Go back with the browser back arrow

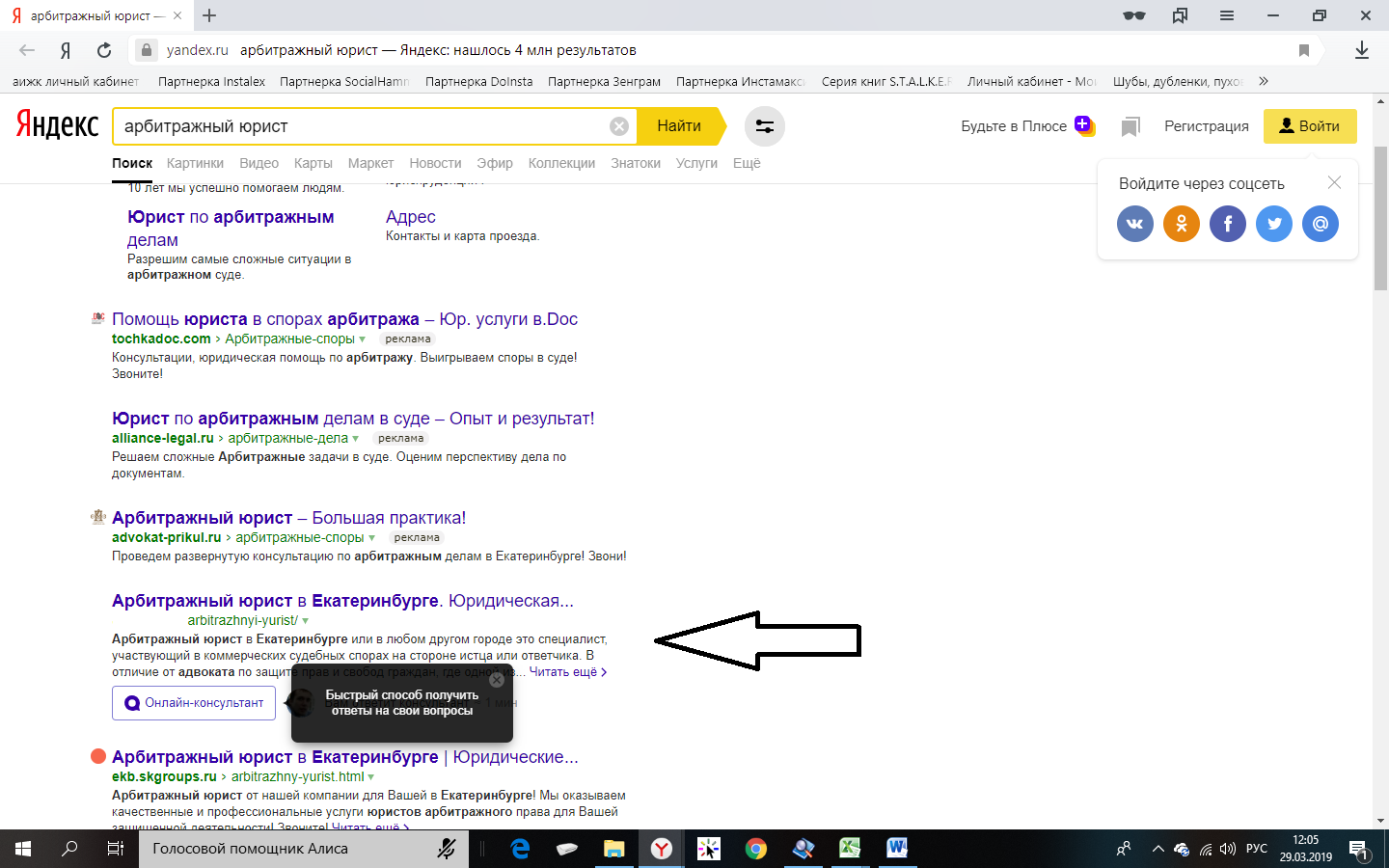[x=27, y=50]
